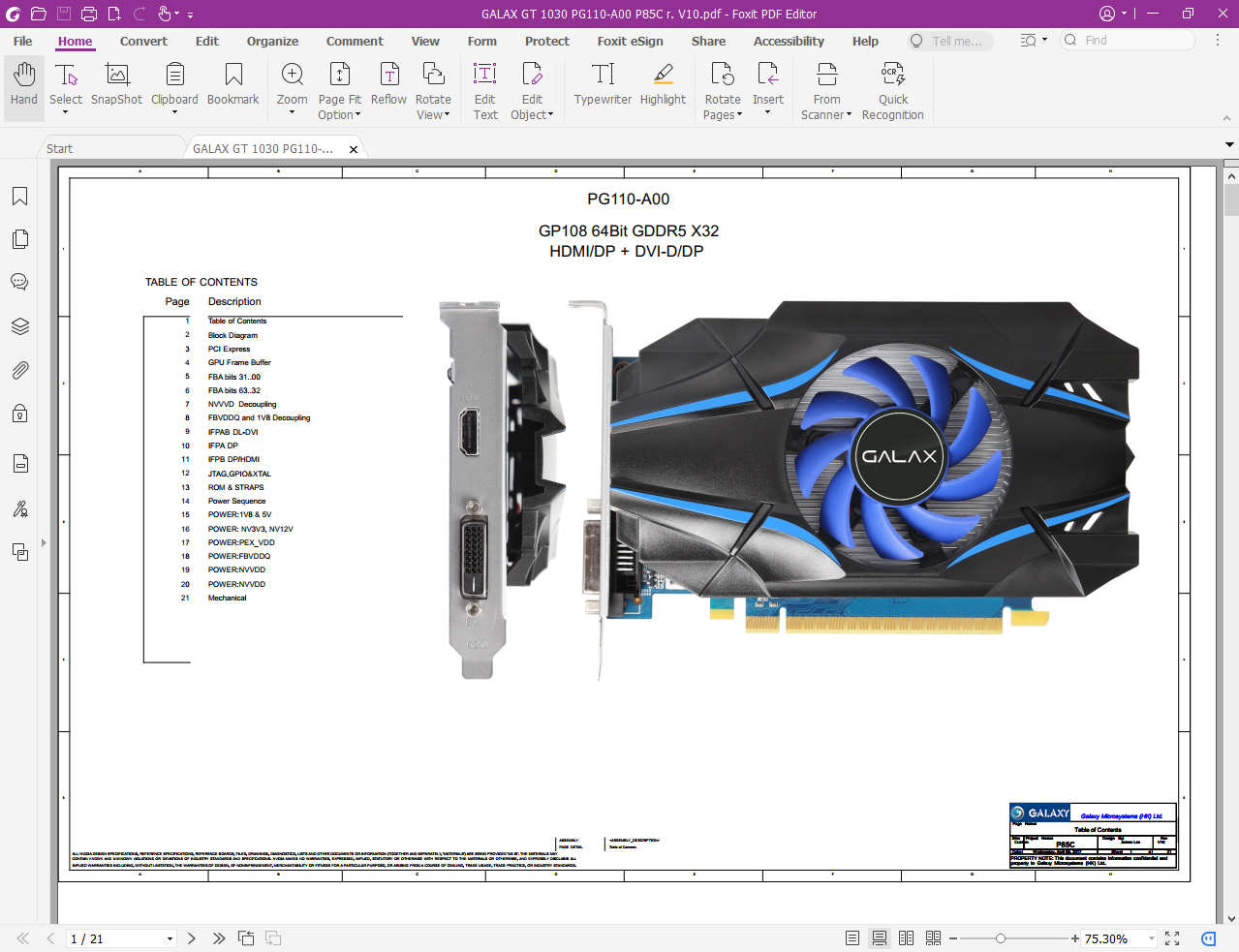The width and height of the screenshot is (1239, 952).
Task: Open the Digital Signatures side panel
Action: pos(19,508)
